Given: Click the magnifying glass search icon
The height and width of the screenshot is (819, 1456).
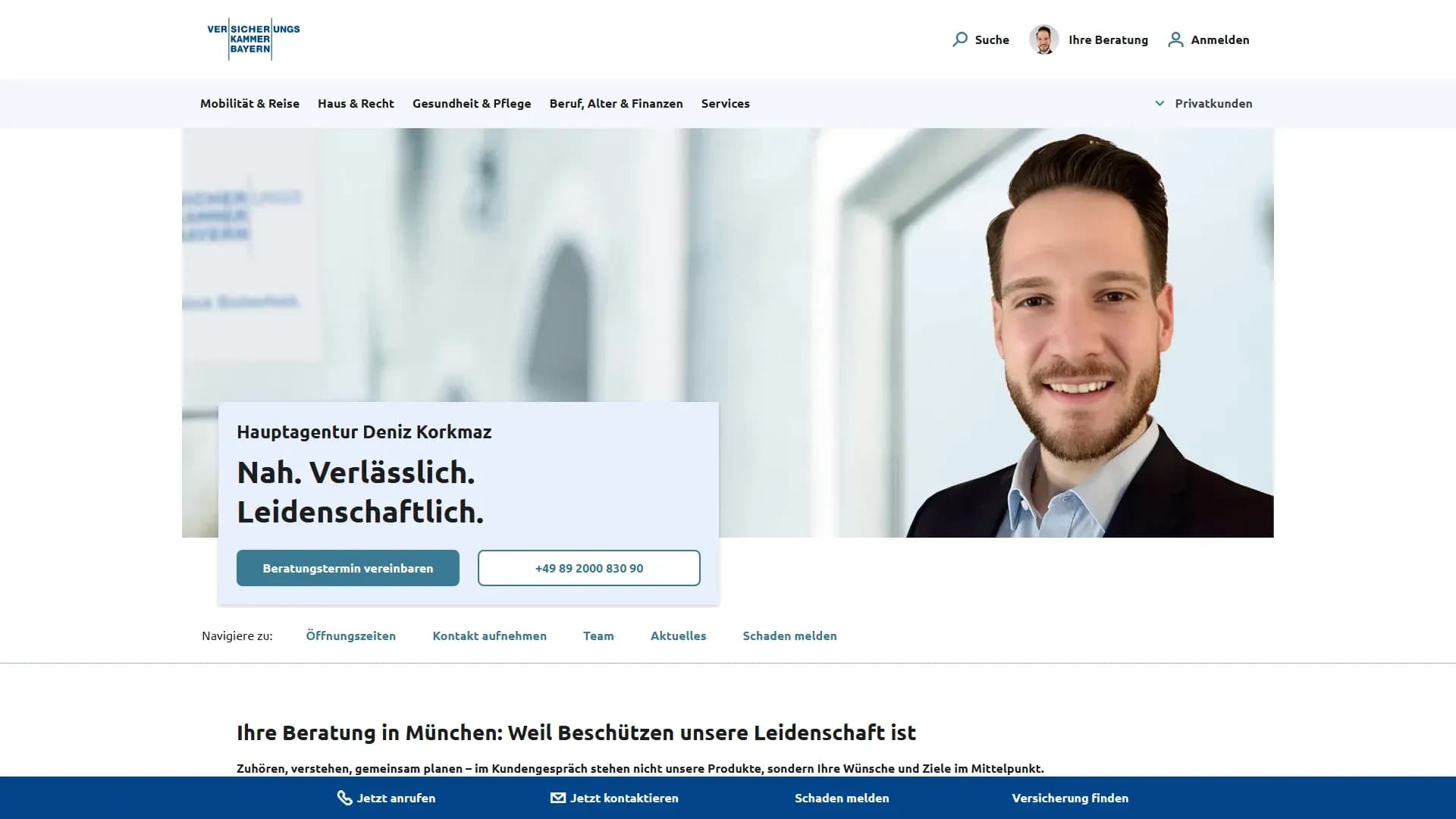Looking at the screenshot, I should tap(960, 39).
